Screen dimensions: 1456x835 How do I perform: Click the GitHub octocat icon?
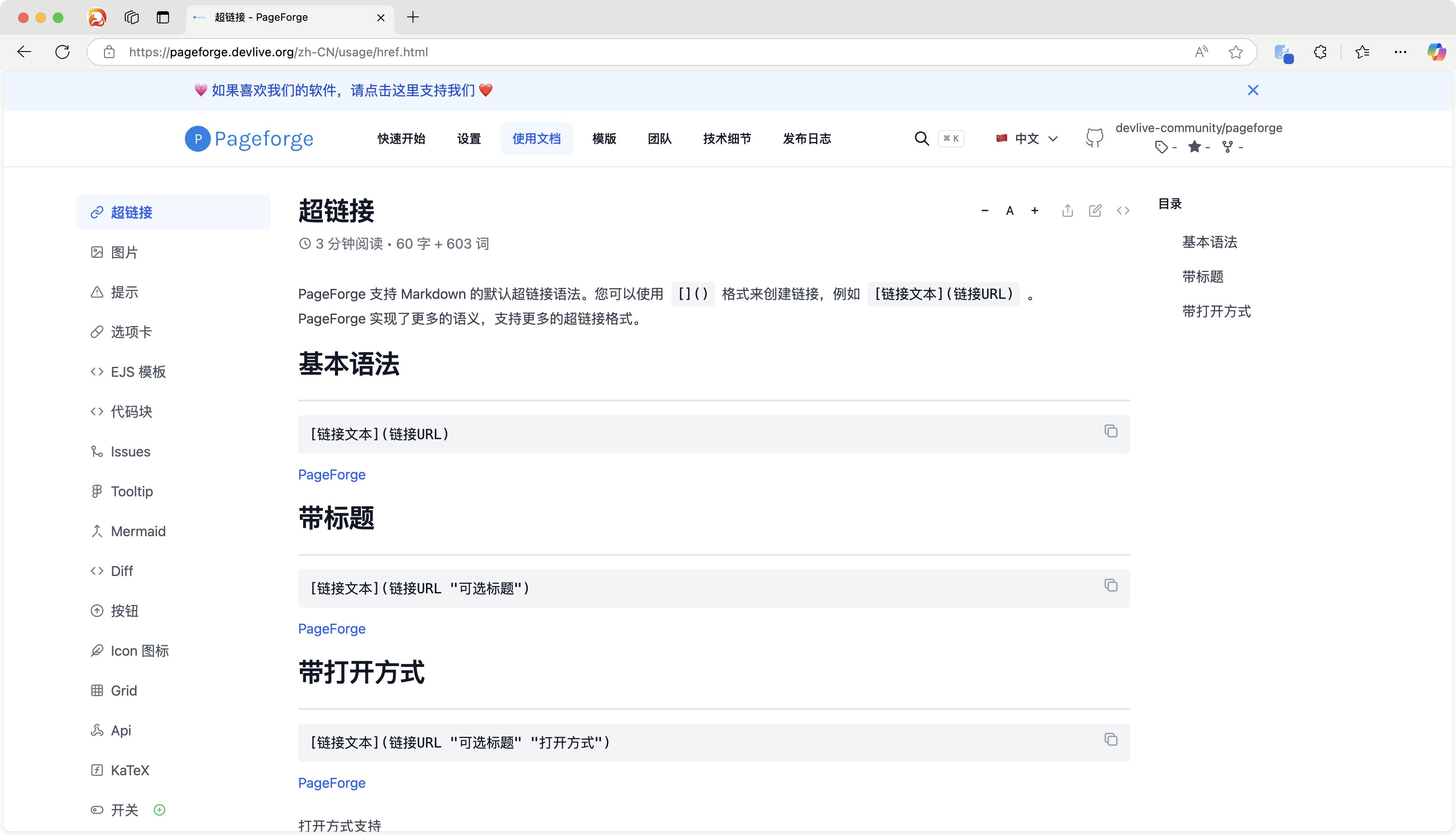point(1094,138)
